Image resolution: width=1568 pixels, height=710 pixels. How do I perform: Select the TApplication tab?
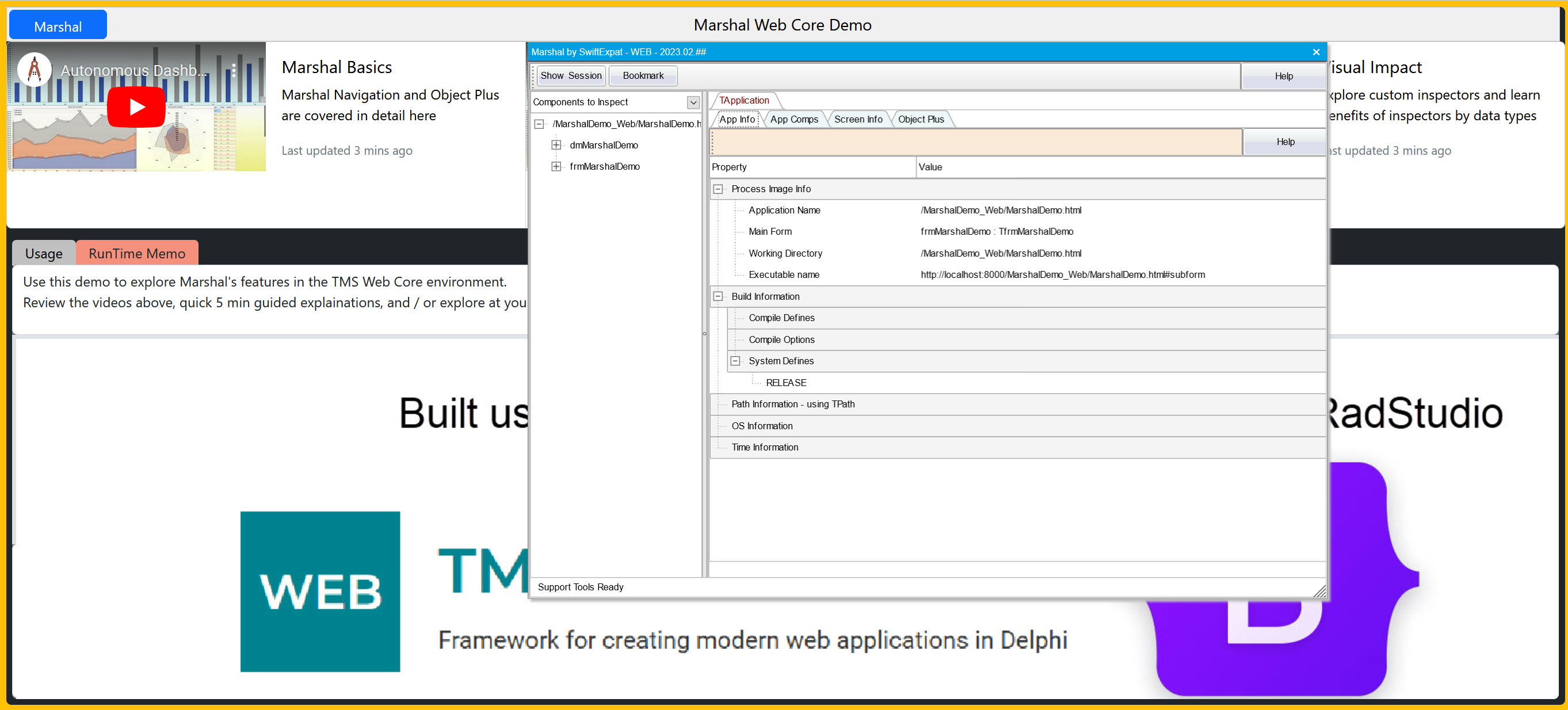pos(744,100)
